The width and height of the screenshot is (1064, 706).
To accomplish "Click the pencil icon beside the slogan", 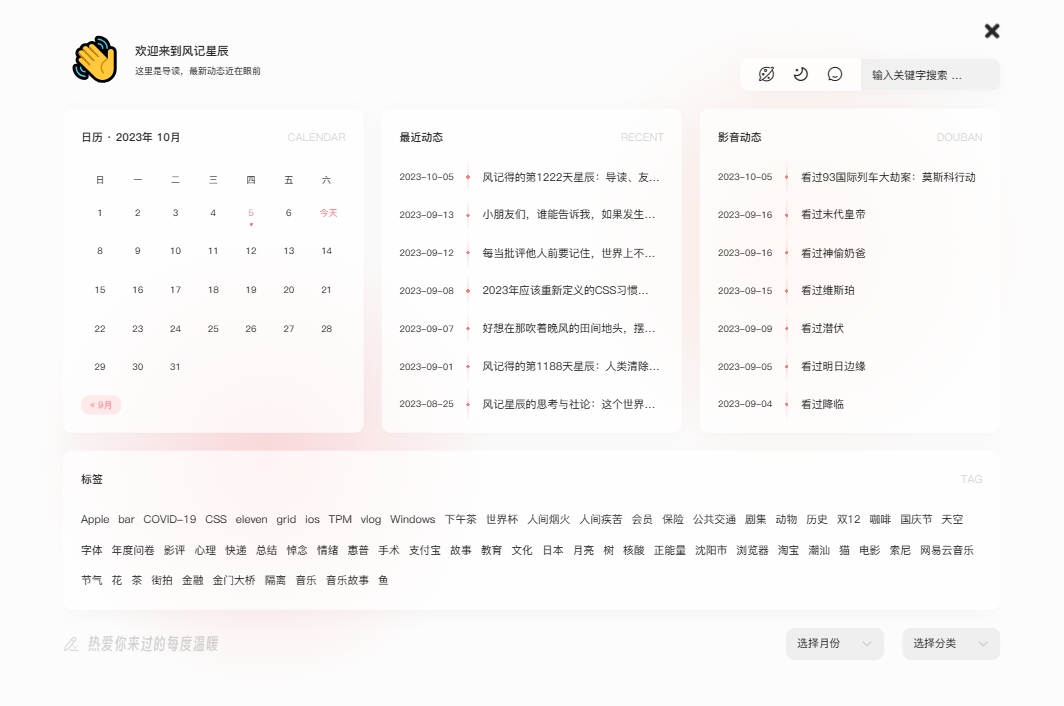I will [x=71, y=644].
